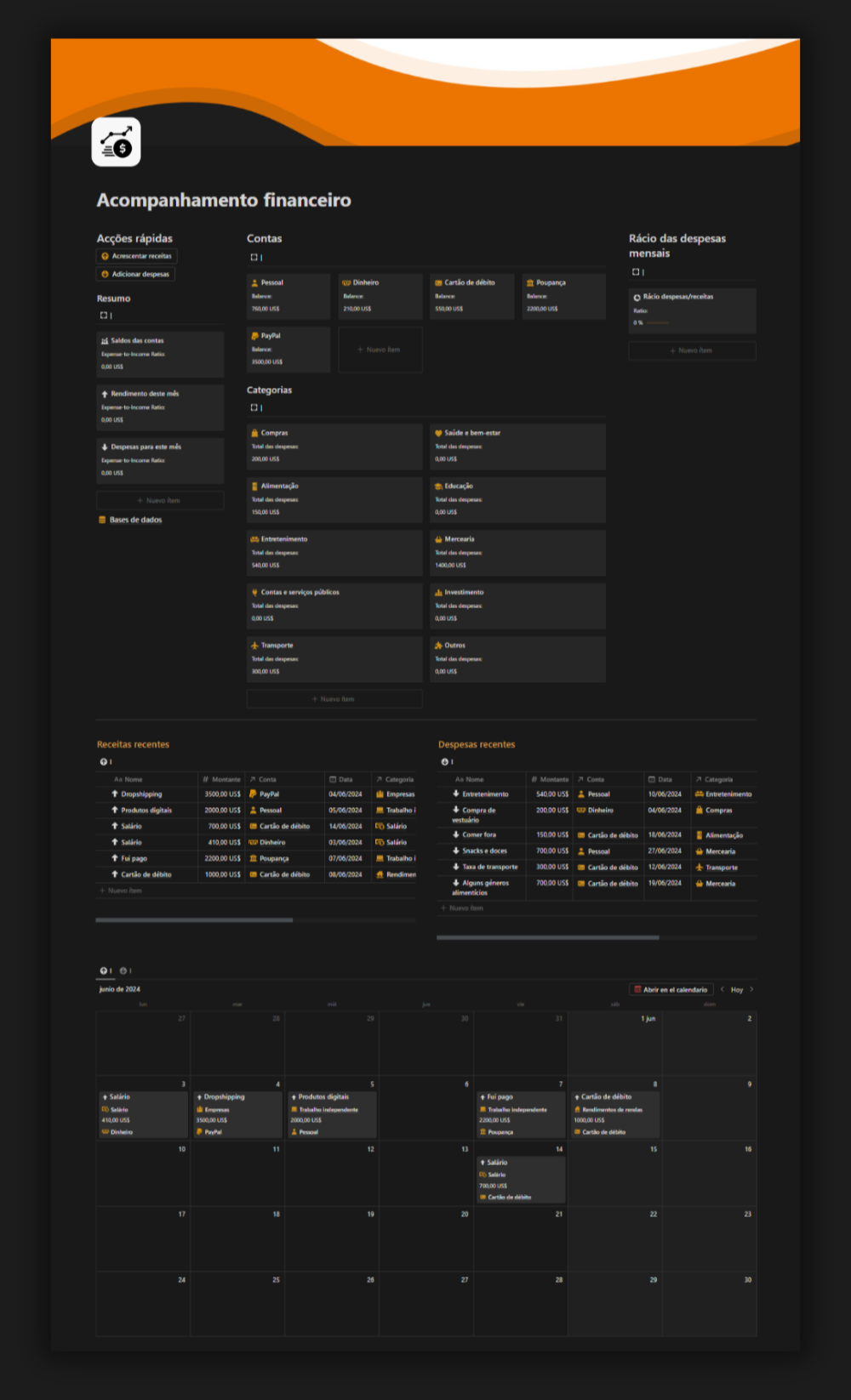Click Produtos digitais row in Receitas recentes

click(x=256, y=810)
